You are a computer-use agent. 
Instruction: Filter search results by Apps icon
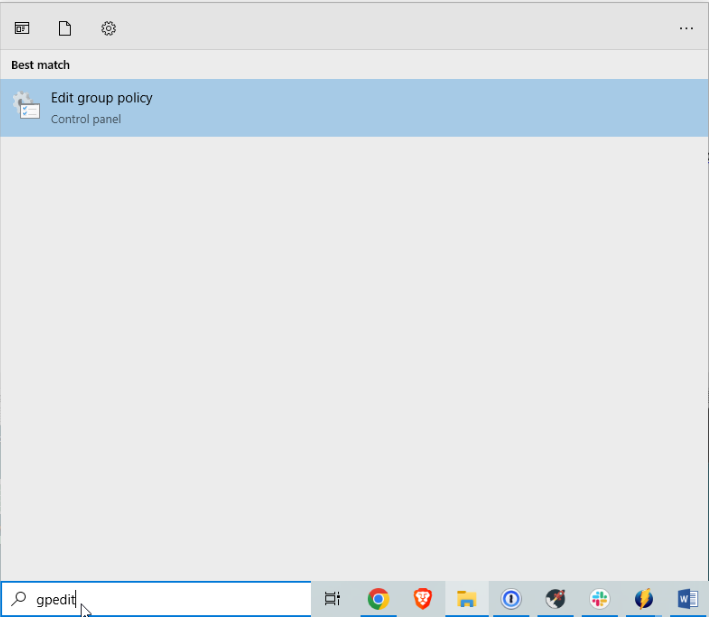coord(22,28)
